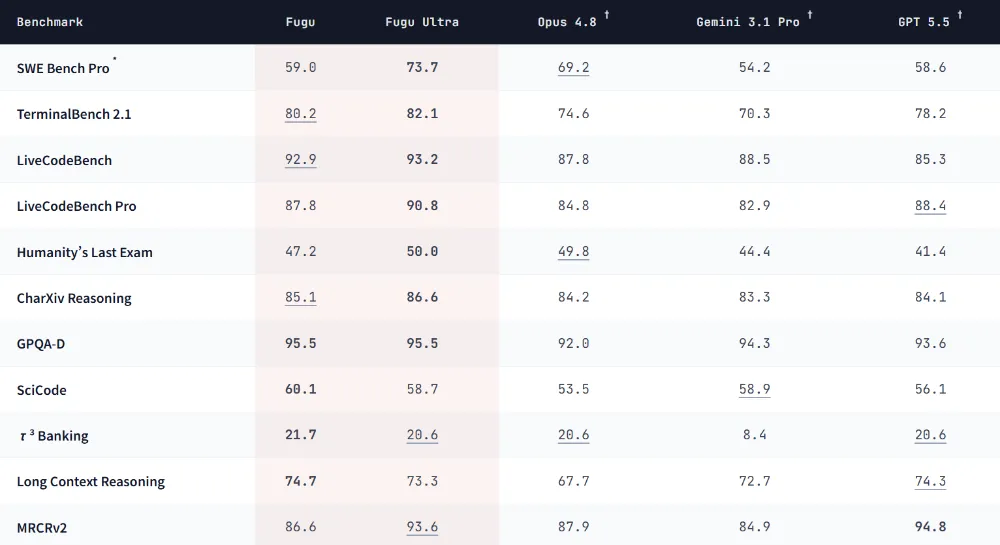Screen dimensions: 1000x545
Task: Click the Benchmark column header
Action: point(50,22)
